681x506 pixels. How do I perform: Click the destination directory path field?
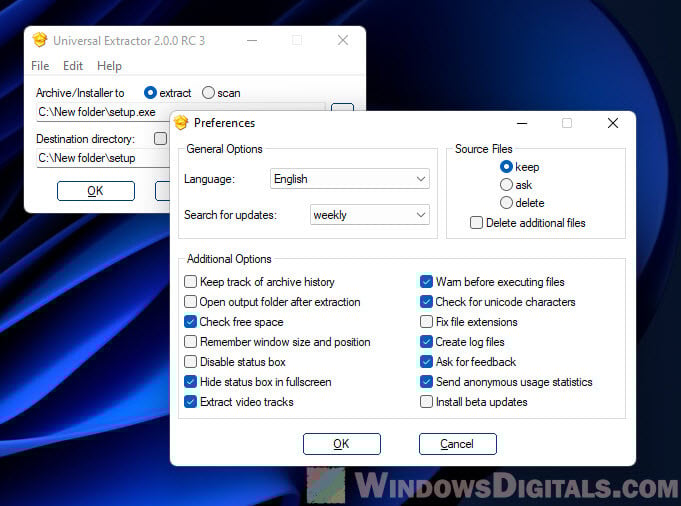[x=103, y=158]
